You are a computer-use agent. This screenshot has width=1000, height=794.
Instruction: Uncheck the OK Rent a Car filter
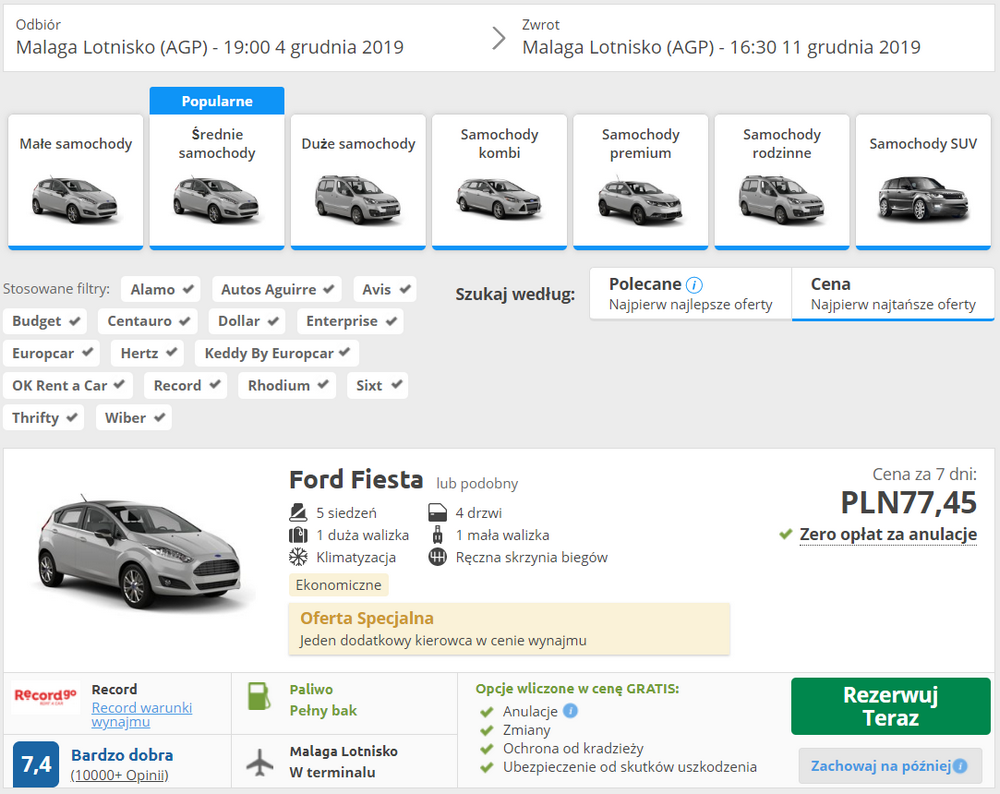(x=68, y=385)
